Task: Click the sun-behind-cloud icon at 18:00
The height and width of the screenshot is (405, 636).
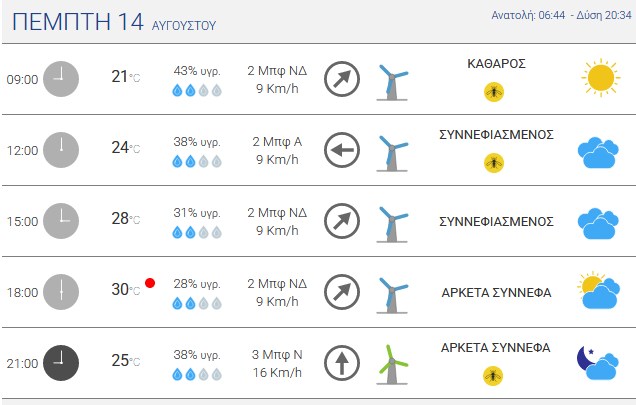Action: [599, 291]
